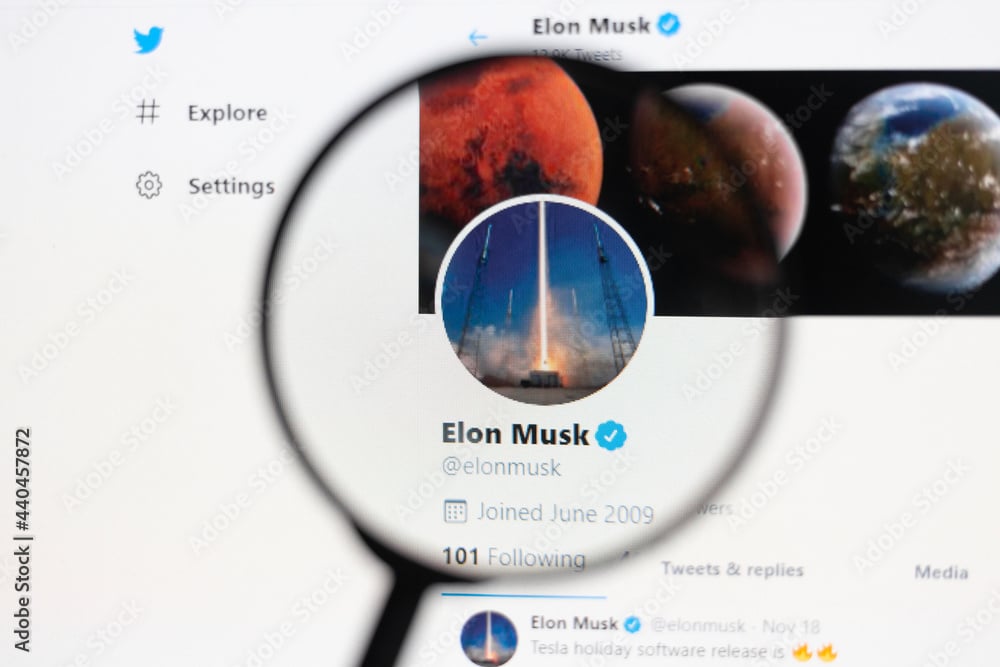Open Explore via the hashtag icon

point(148,112)
